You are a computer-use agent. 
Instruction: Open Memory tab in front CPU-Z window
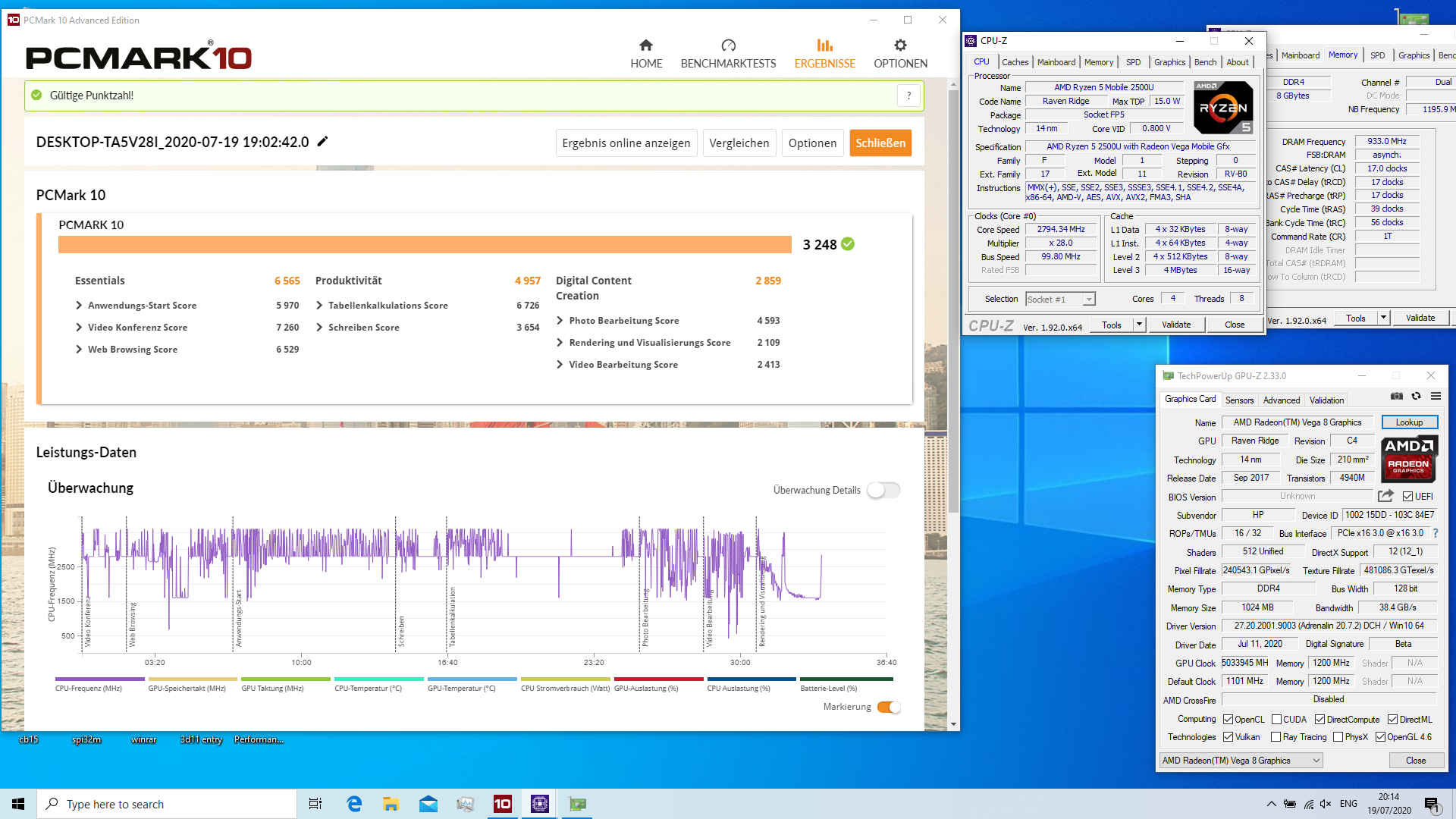[1099, 62]
